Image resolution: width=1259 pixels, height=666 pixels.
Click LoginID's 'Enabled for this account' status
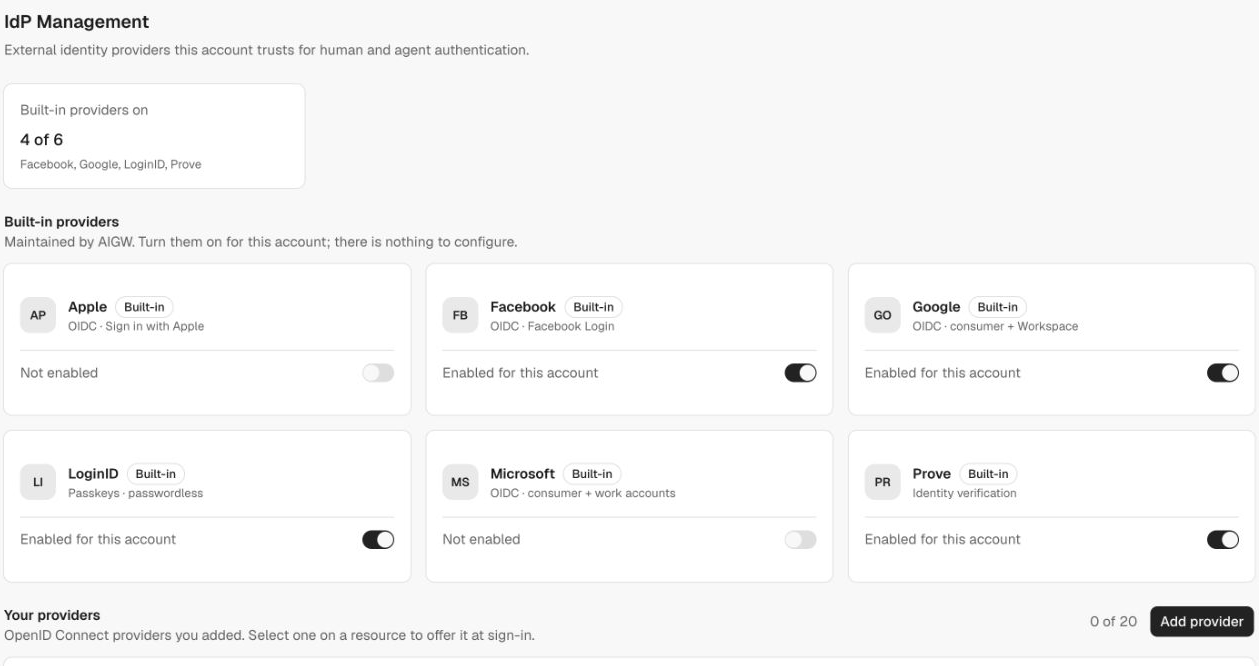point(98,539)
